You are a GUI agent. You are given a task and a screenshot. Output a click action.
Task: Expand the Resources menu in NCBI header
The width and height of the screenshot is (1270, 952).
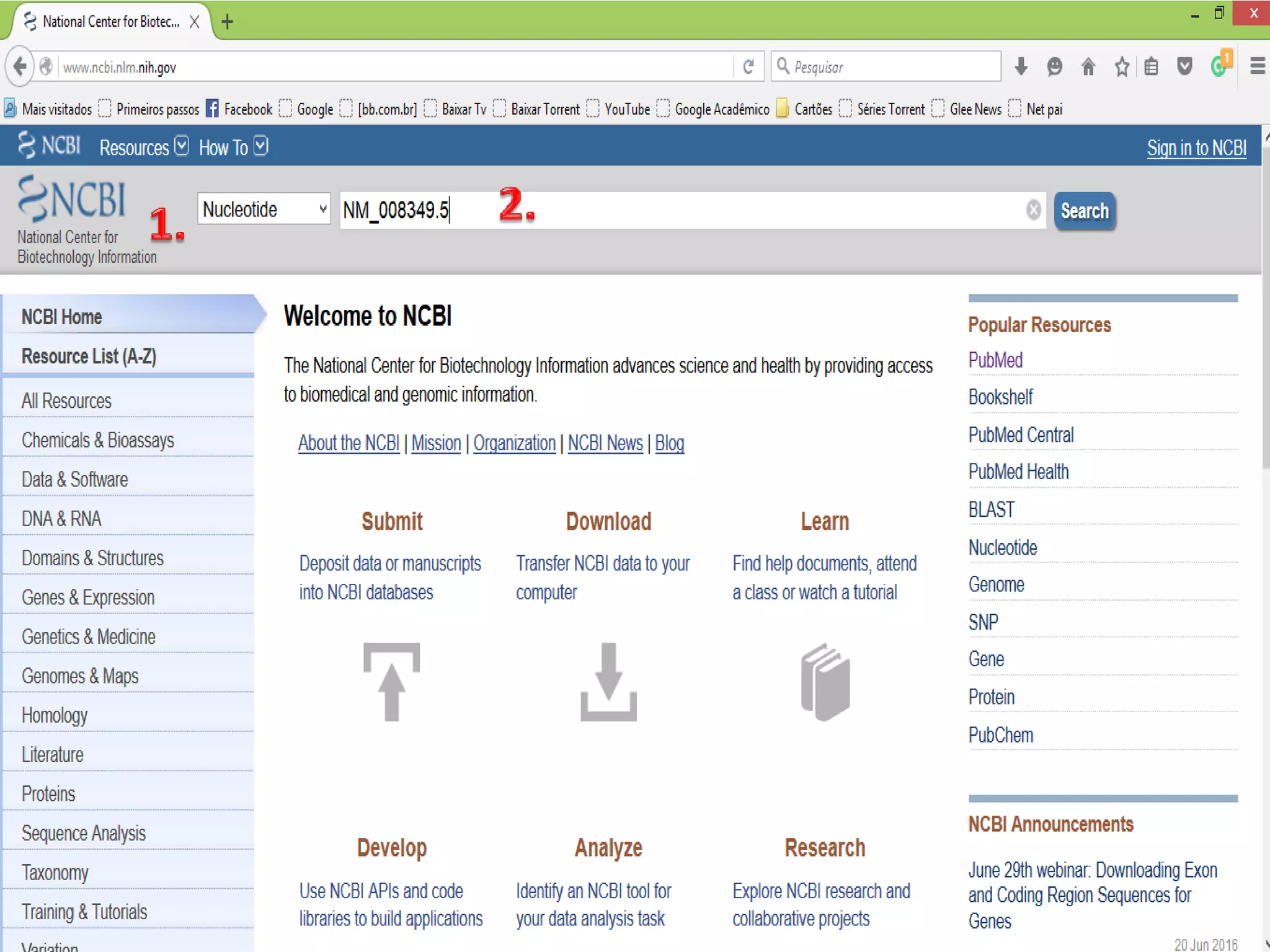(x=144, y=148)
